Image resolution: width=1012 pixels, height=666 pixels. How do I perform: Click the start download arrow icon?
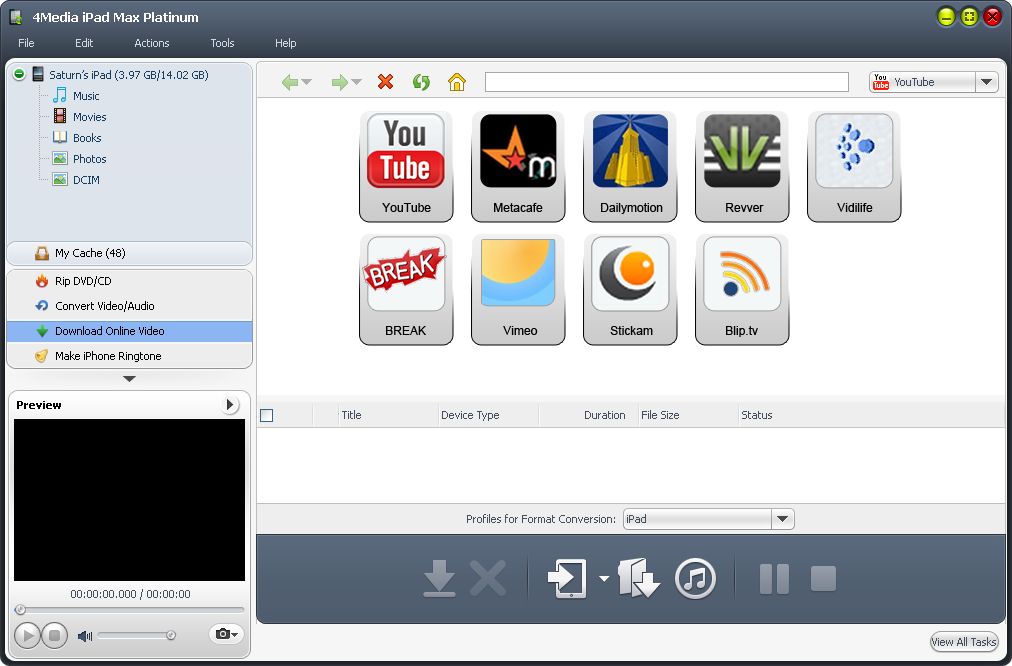(440, 578)
